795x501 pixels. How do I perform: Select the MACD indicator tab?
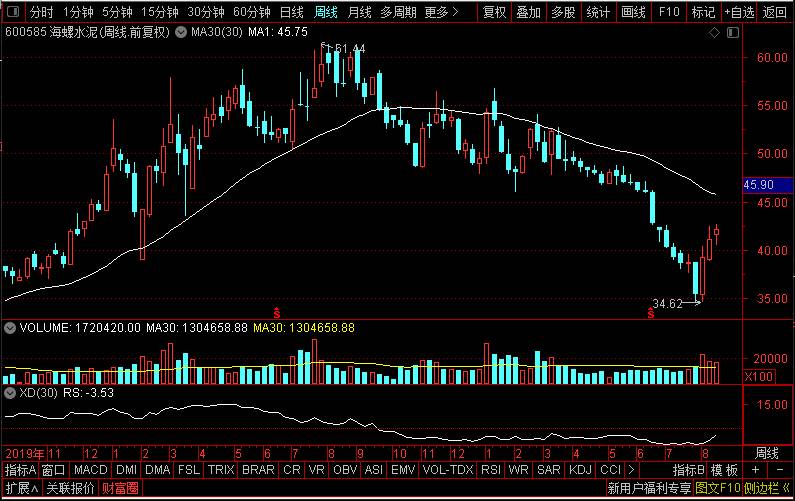(91, 470)
